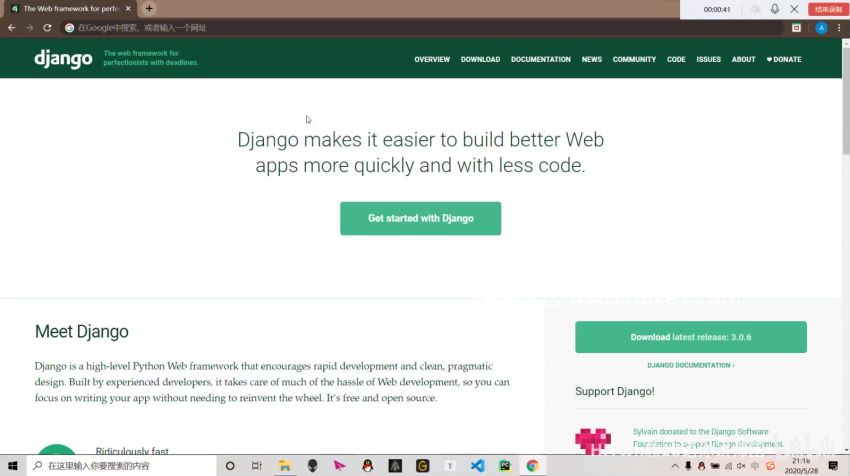This screenshot has height=476, width=850.
Task: Open the pink paper-plane app on taskbar
Action: coord(340,466)
